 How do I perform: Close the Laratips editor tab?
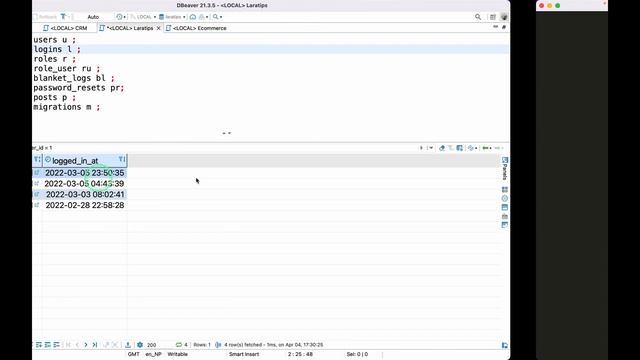point(158,28)
